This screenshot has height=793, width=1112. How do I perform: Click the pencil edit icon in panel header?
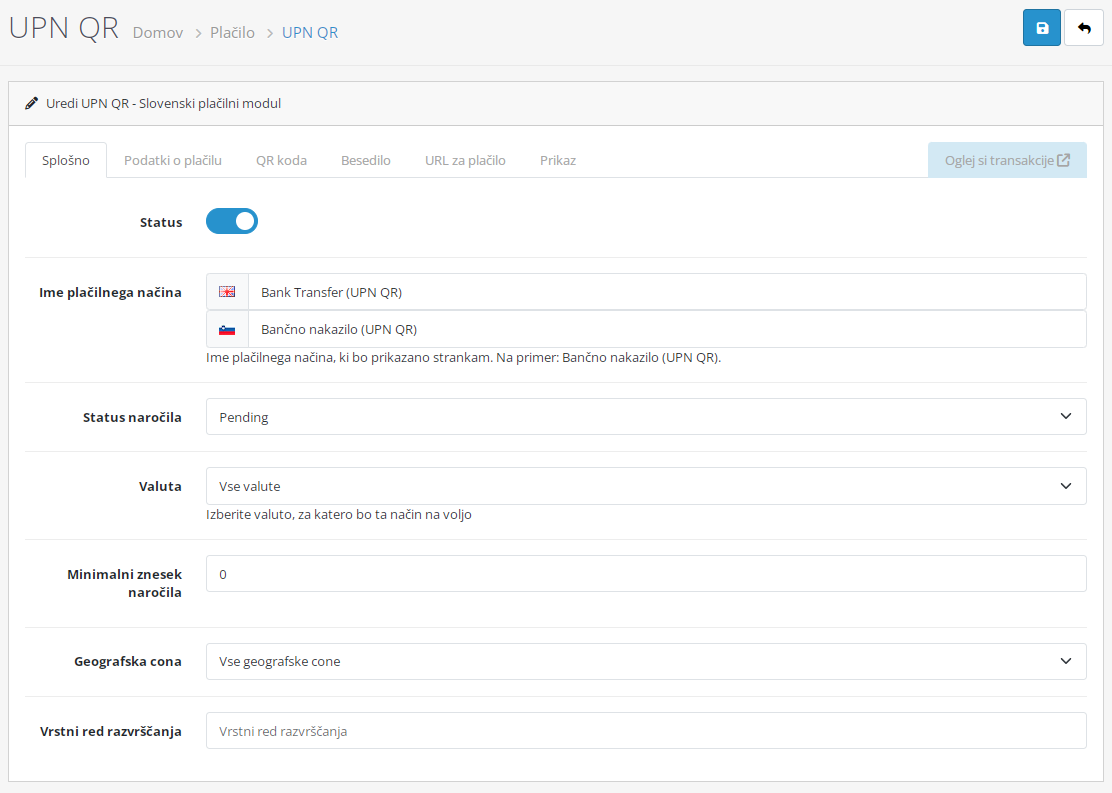[32, 103]
